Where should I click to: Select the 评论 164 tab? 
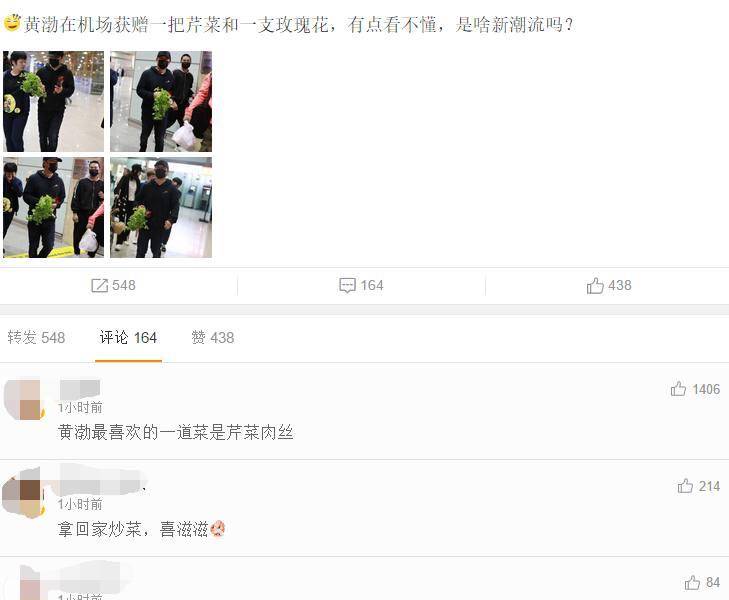128,337
